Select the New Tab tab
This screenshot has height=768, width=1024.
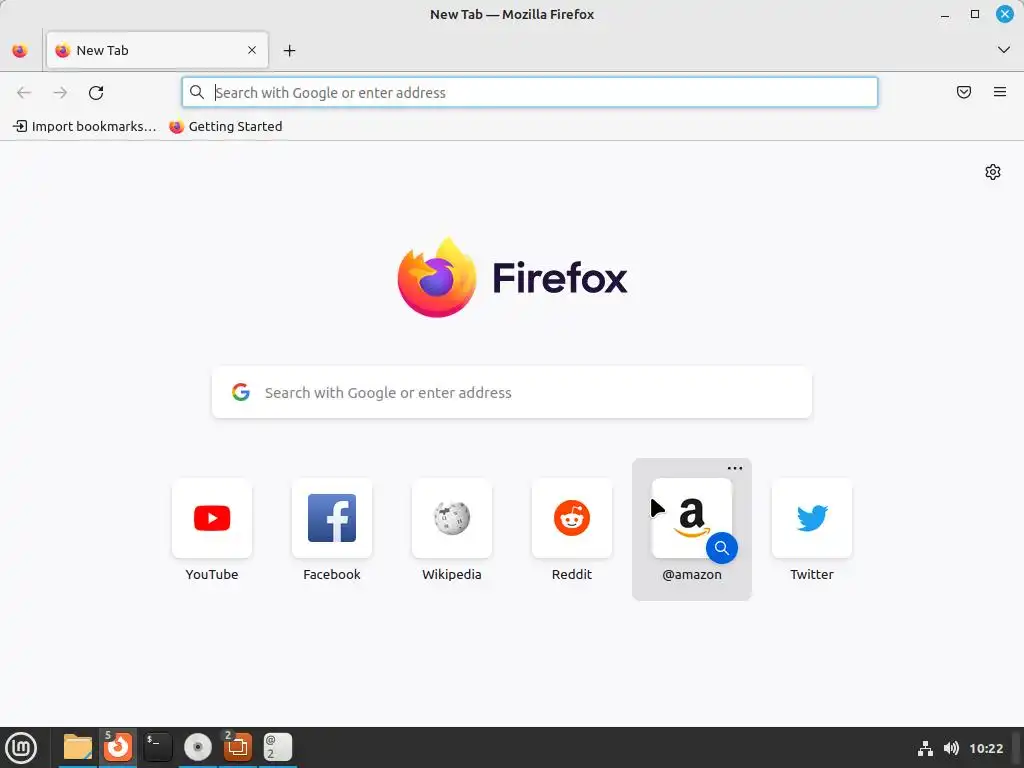tap(157, 50)
